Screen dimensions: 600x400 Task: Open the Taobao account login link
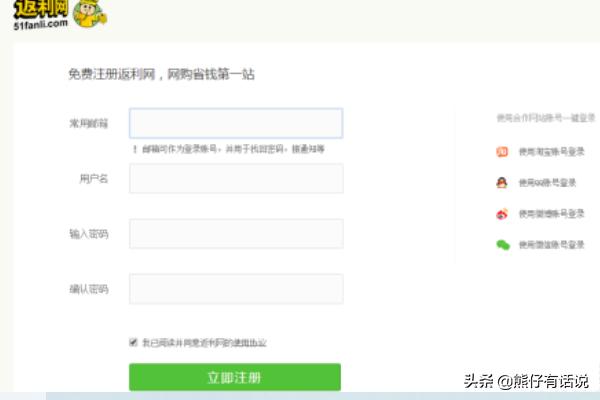[551, 152]
